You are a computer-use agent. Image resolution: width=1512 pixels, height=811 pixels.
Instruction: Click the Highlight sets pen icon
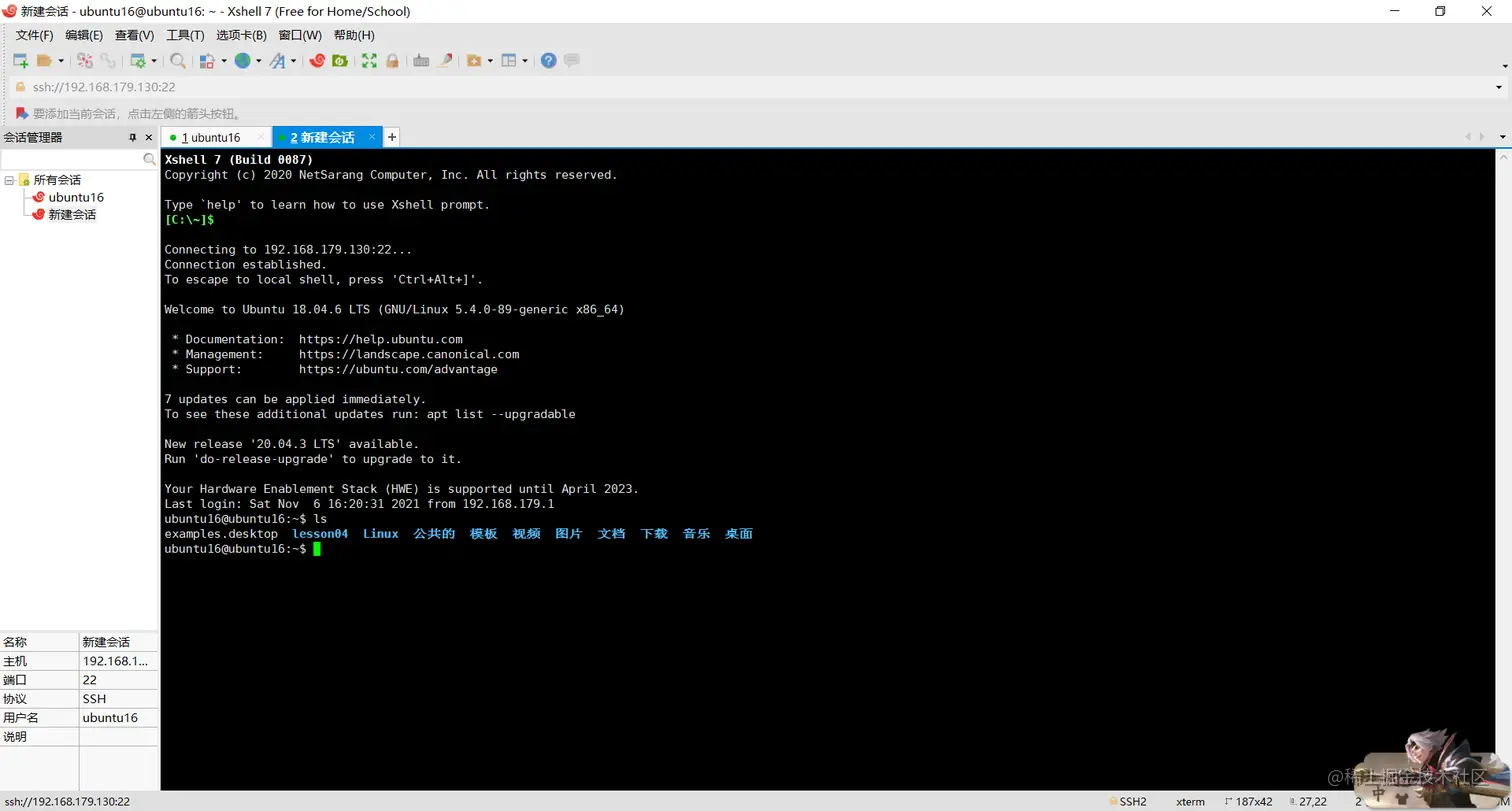click(446, 61)
